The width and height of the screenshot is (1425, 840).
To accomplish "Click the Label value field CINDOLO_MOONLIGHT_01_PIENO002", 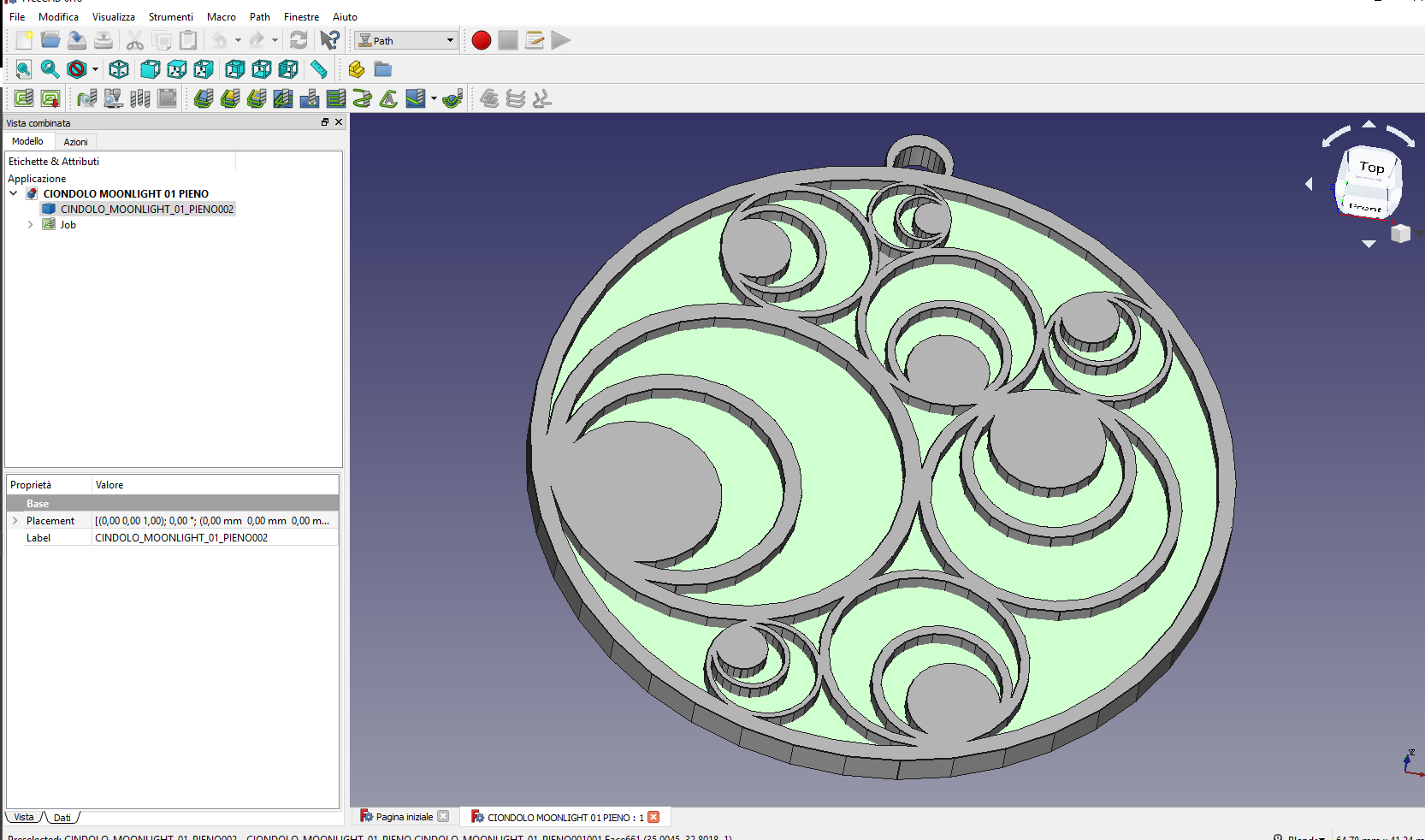I will click(x=216, y=538).
